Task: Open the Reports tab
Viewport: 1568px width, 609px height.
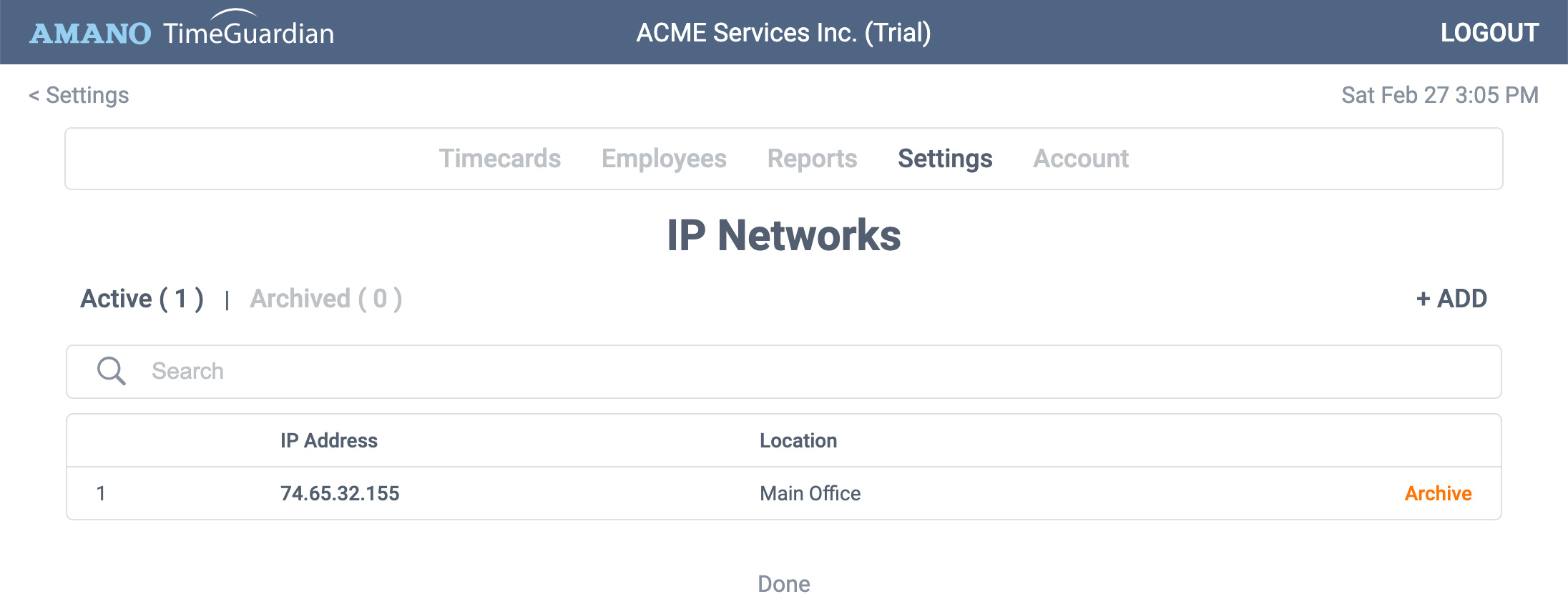Action: click(x=812, y=159)
